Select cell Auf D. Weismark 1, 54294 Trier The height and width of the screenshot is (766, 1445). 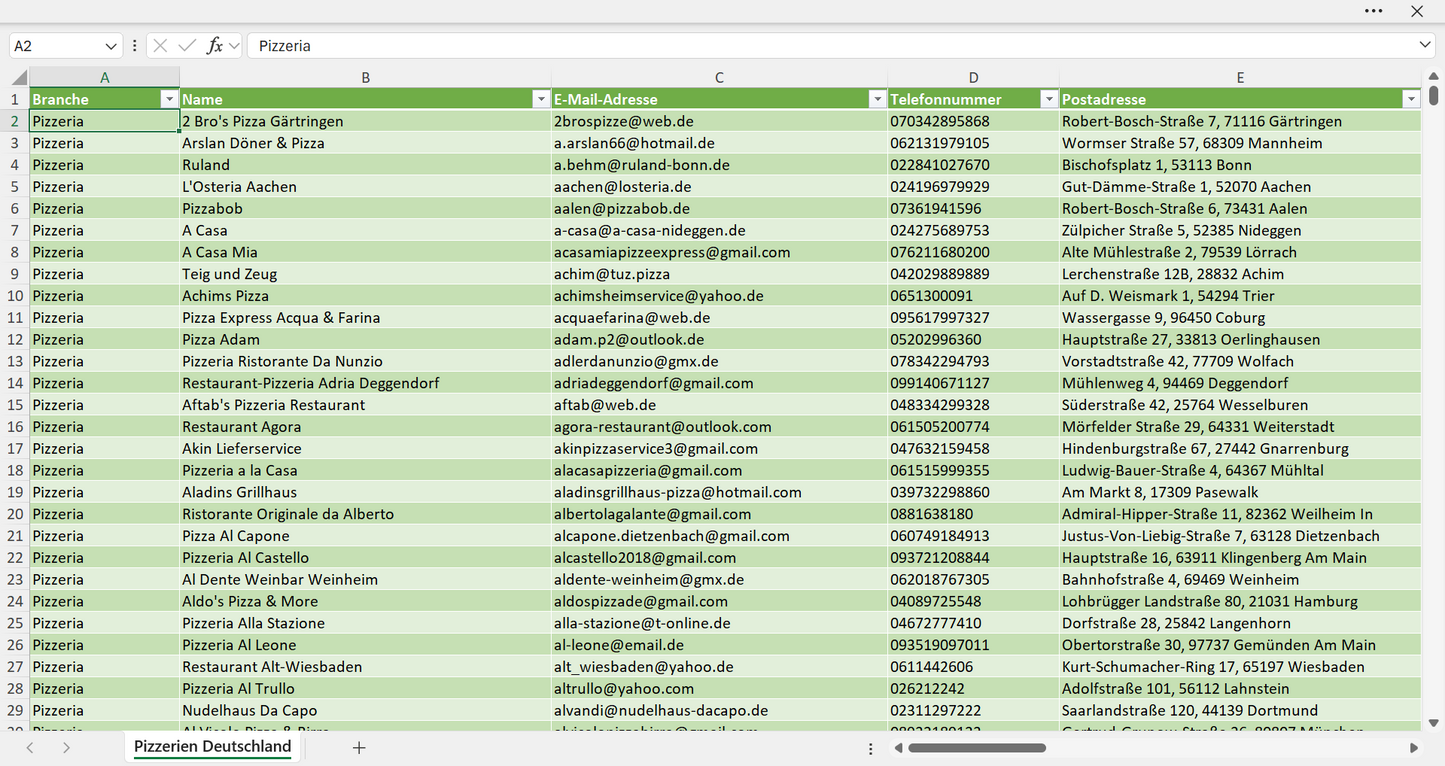[1240, 296]
